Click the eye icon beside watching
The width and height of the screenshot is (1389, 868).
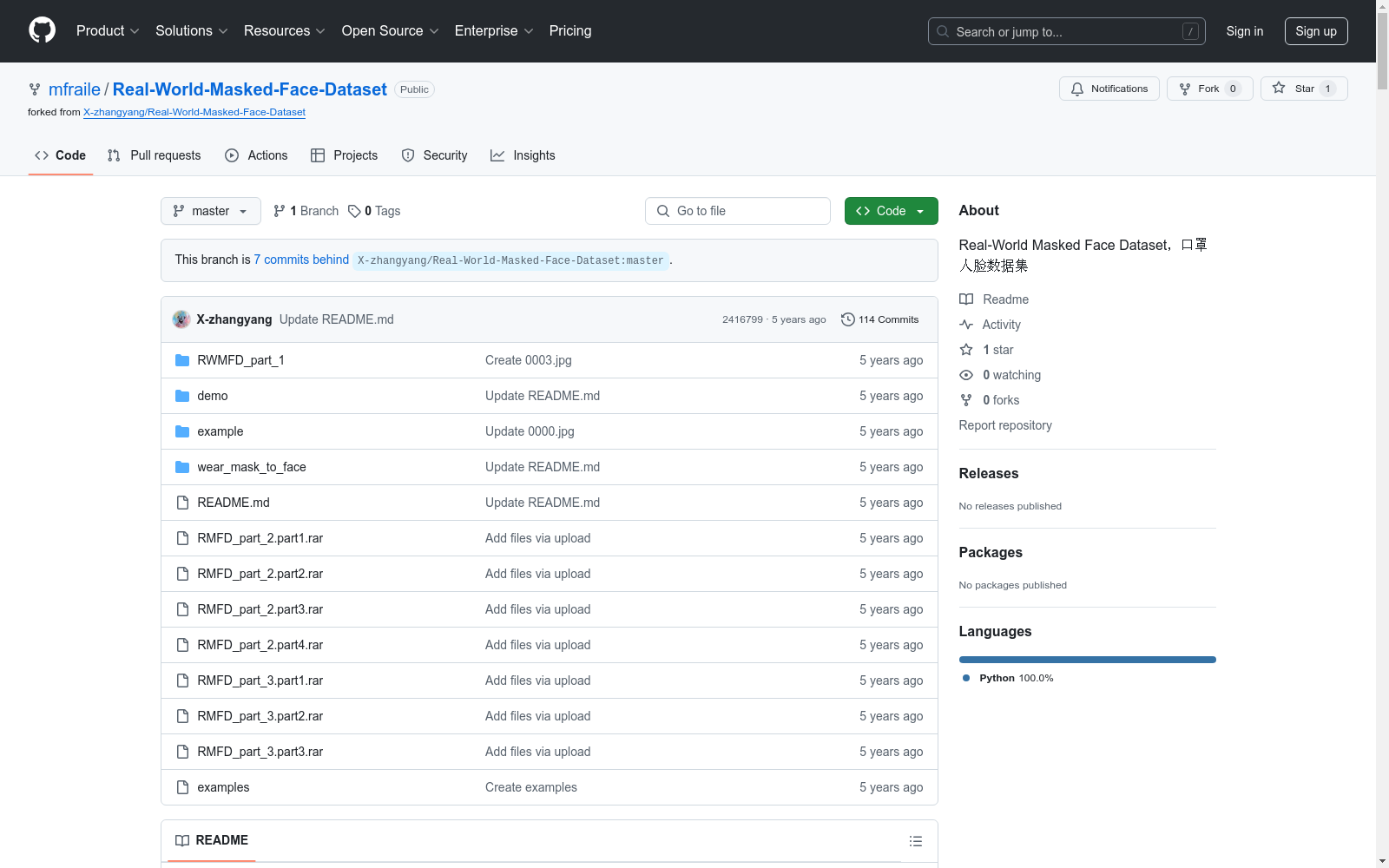click(x=966, y=375)
